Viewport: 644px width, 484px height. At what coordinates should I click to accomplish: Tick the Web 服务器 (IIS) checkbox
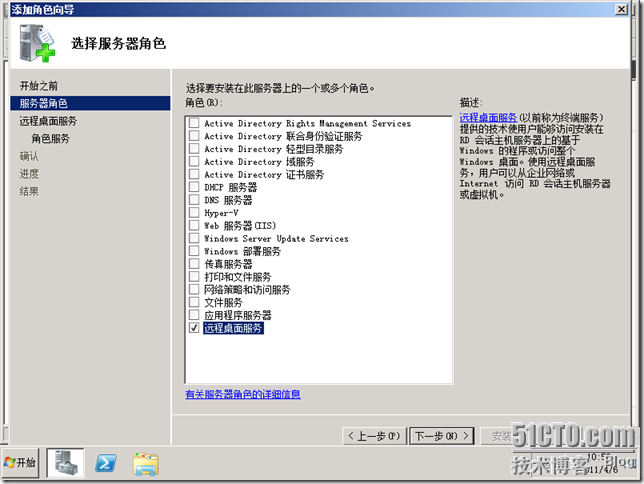click(194, 225)
